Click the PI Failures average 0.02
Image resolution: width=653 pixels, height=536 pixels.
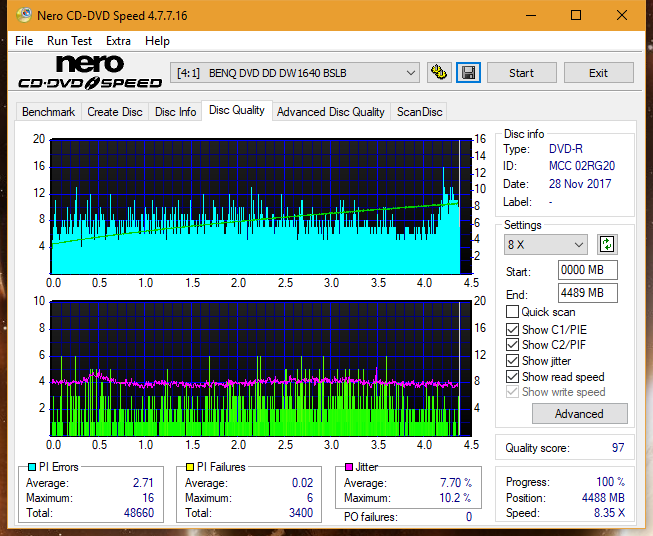pos(302,483)
